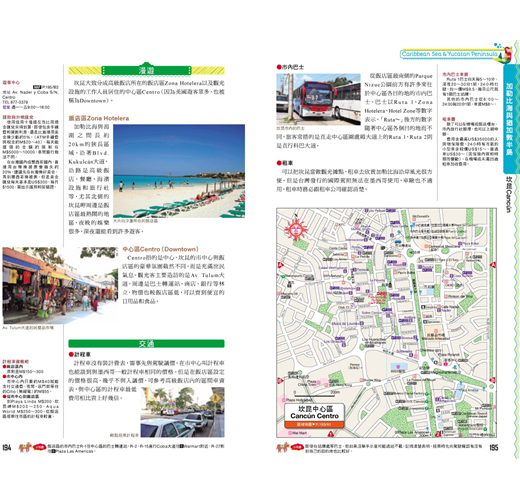Click the llama mascot icon at bottom left page

click(25, 447)
